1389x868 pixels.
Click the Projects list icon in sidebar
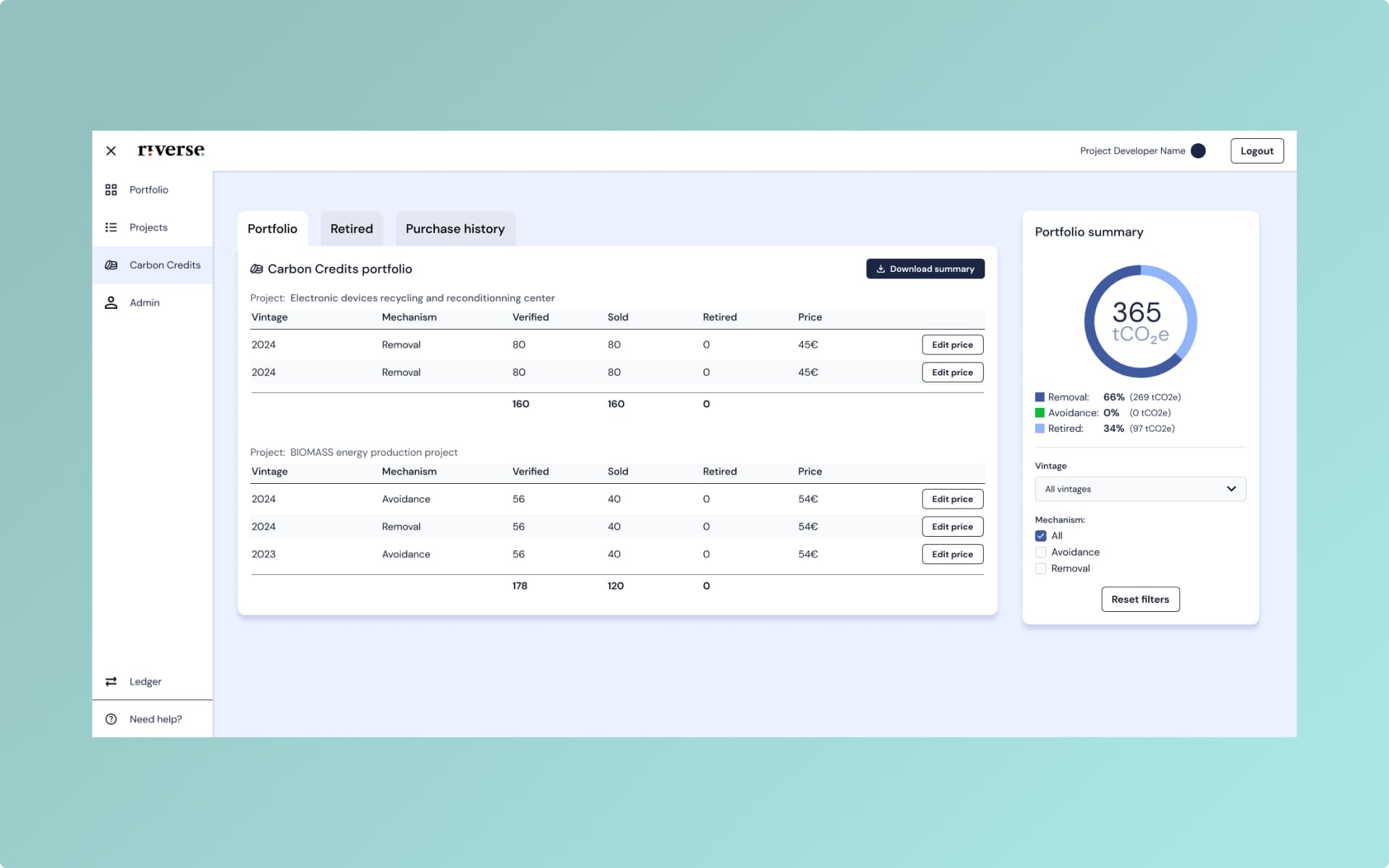pyautogui.click(x=111, y=227)
